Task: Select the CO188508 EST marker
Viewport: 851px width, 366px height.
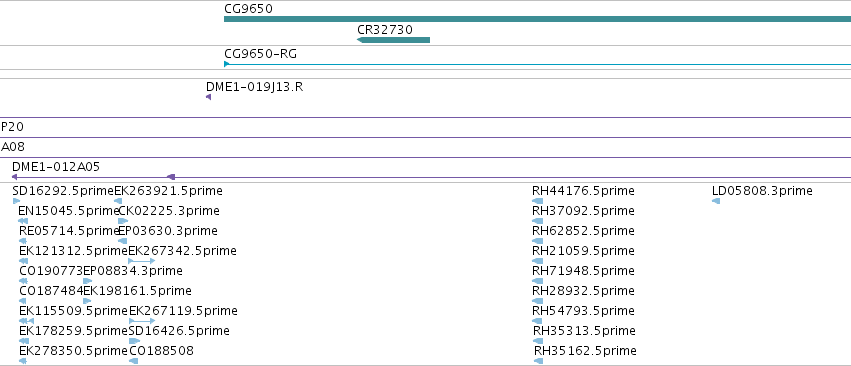Action: [x=134, y=361]
